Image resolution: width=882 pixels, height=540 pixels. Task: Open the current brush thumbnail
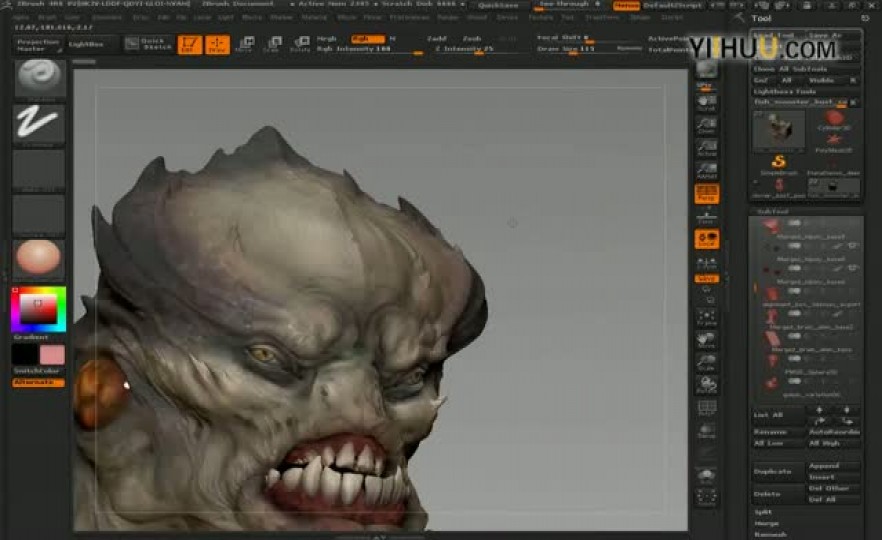tap(38, 79)
